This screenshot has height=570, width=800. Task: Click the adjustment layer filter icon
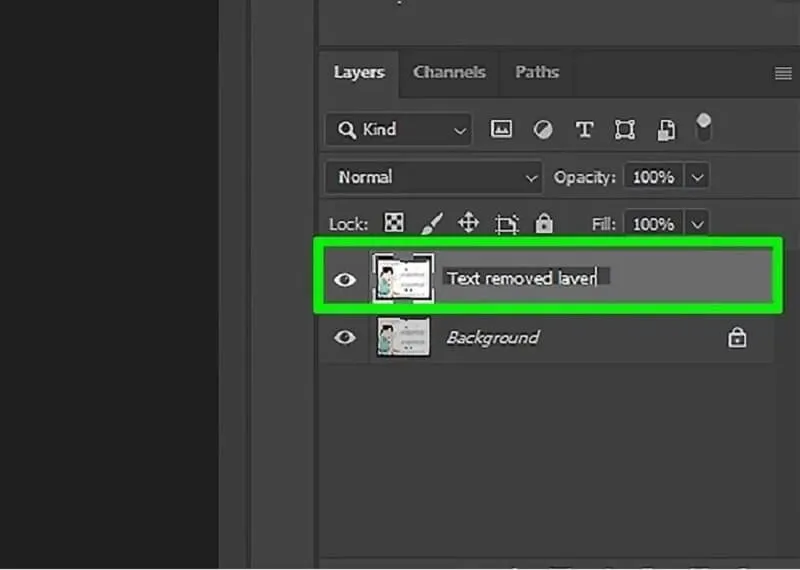(x=543, y=129)
